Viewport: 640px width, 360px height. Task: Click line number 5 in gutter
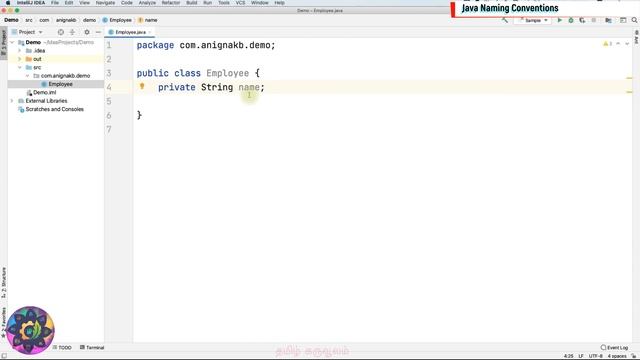(109, 101)
